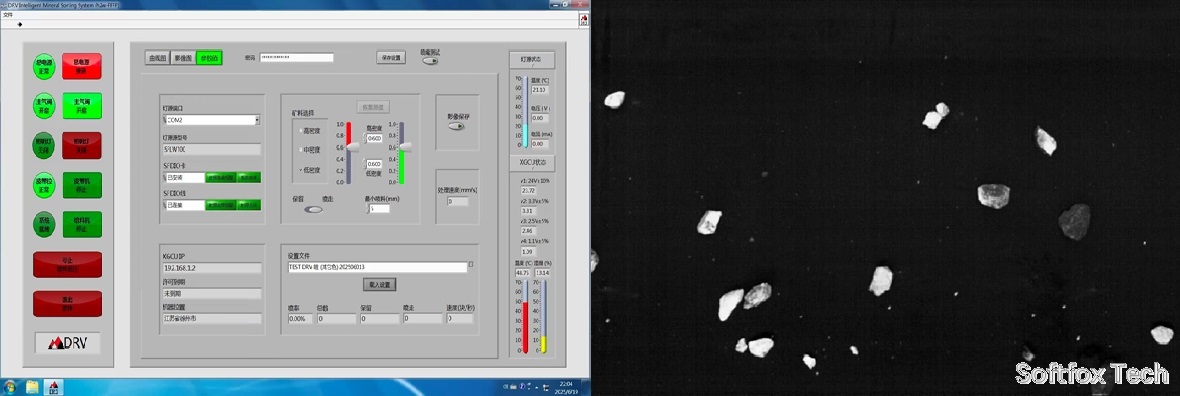Click the 总数 count value box
Viewport: 1180px width, 396px height.
click(336, 319)
